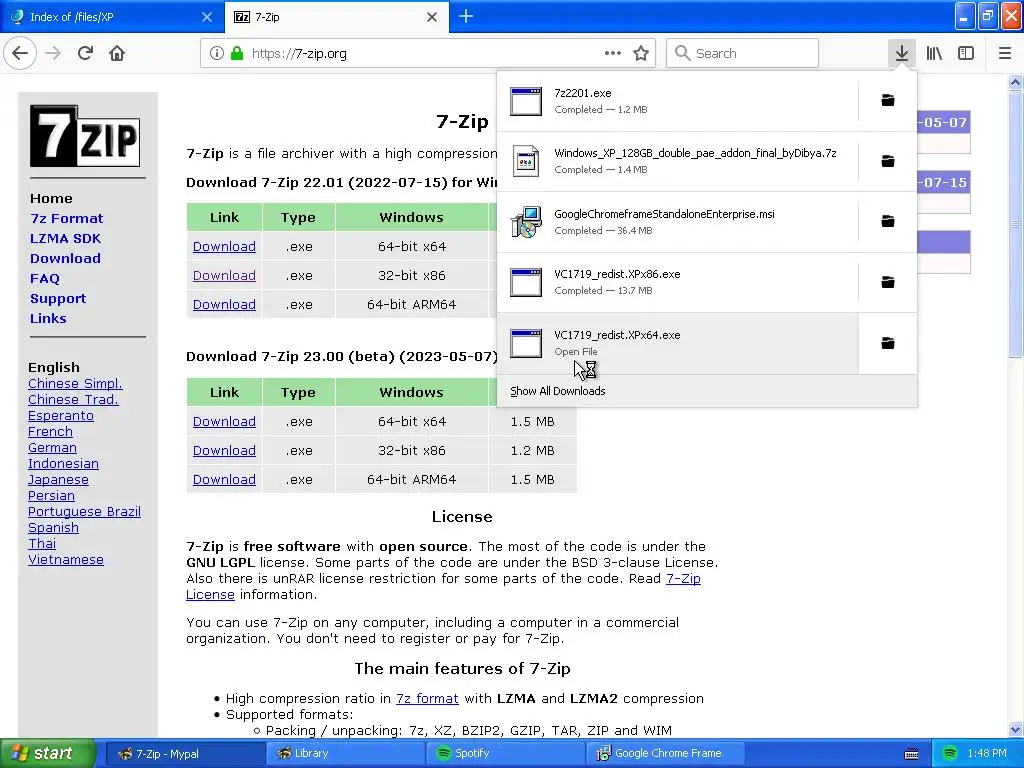Open the Windows start button
The width and height of the screenshot is (1024, 768).
point(47,753)
